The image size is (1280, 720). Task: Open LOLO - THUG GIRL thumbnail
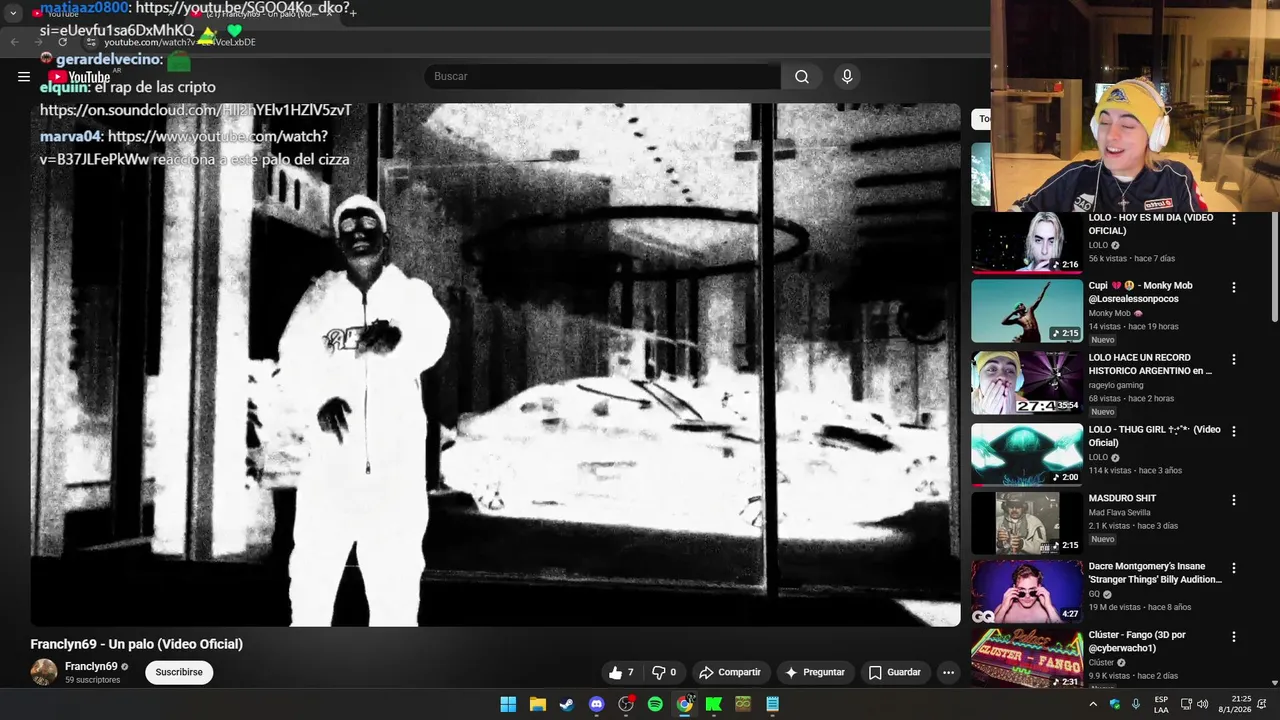(1027, 455)
